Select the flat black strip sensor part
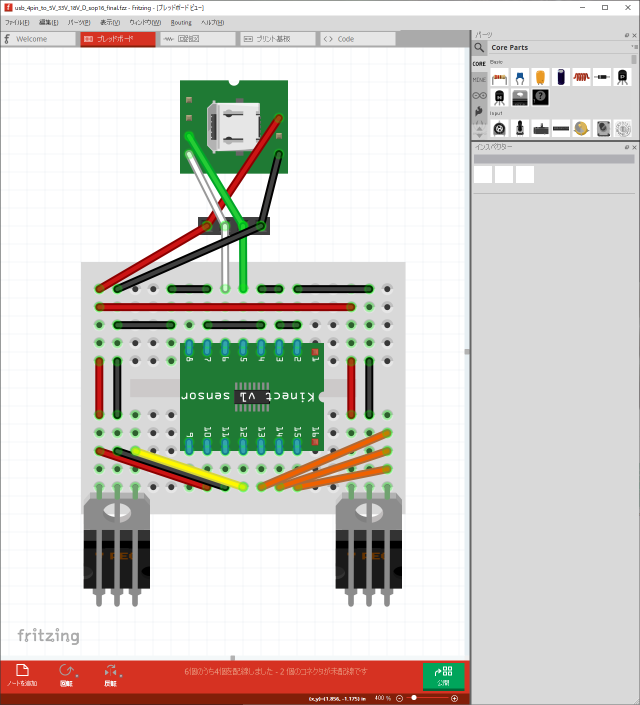The image size is (640, 705). [561, 129]
